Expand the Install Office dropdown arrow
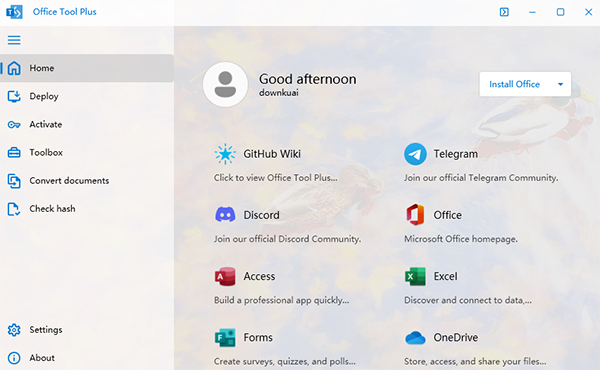 click(x=560, y=84)
